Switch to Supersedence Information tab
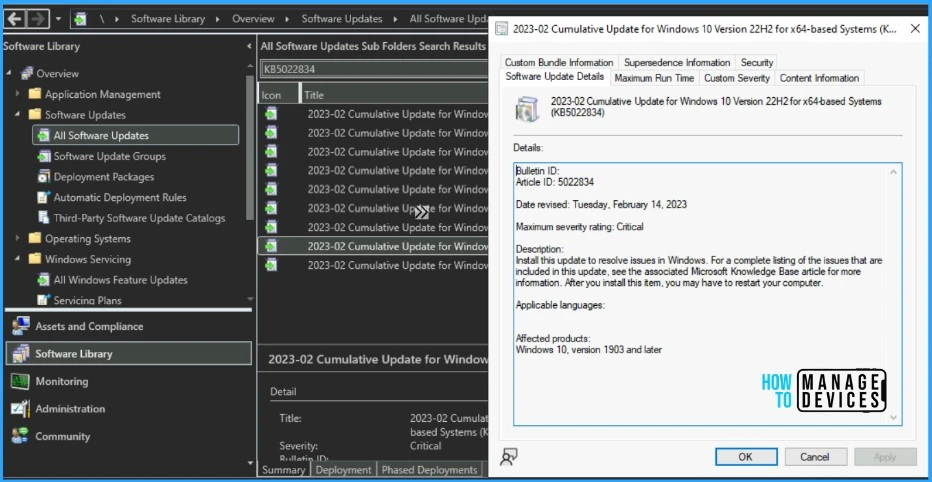 point(676,62)
